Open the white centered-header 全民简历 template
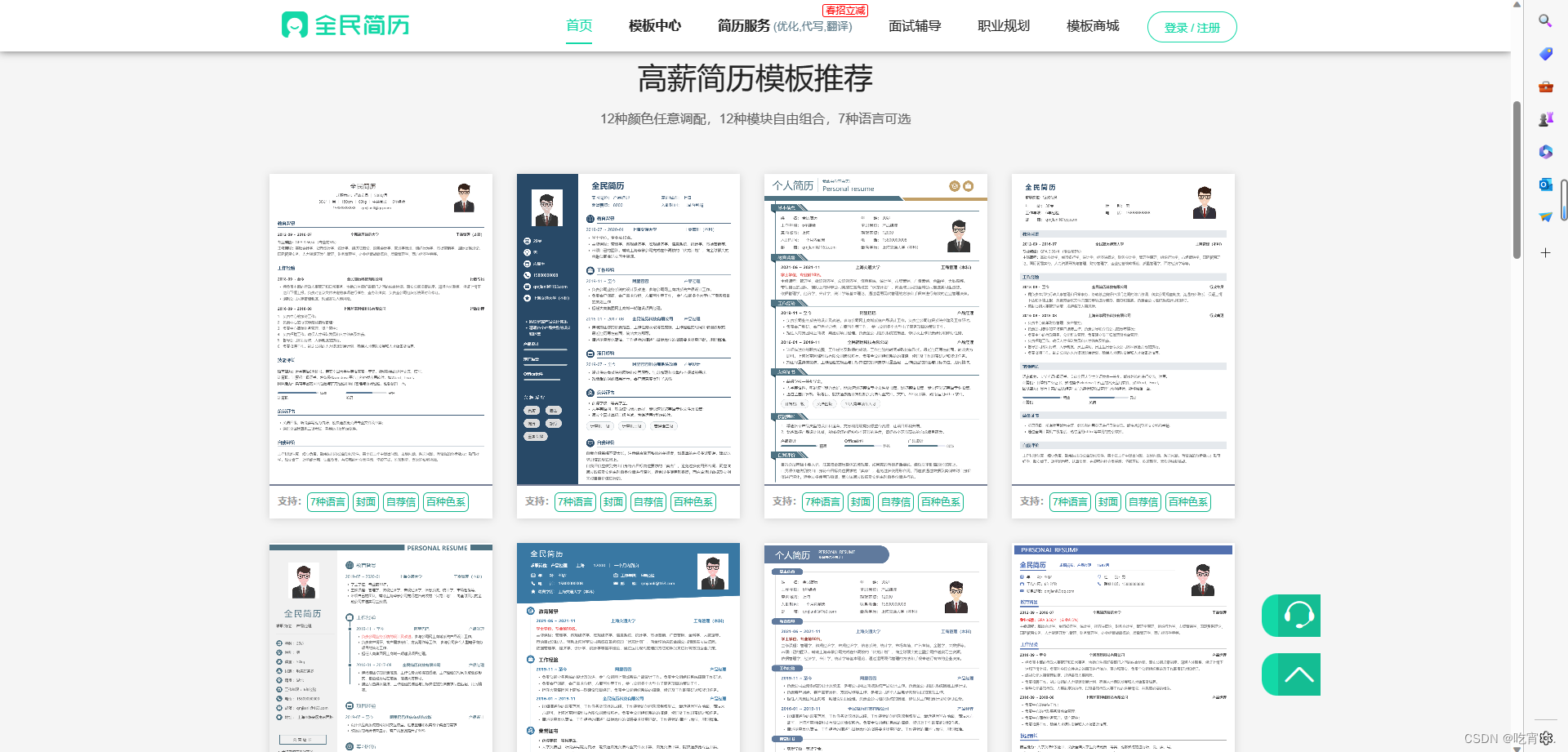The height and width of the screenshot is (752, 1568). pyautogui.click(x=381, y=329)
